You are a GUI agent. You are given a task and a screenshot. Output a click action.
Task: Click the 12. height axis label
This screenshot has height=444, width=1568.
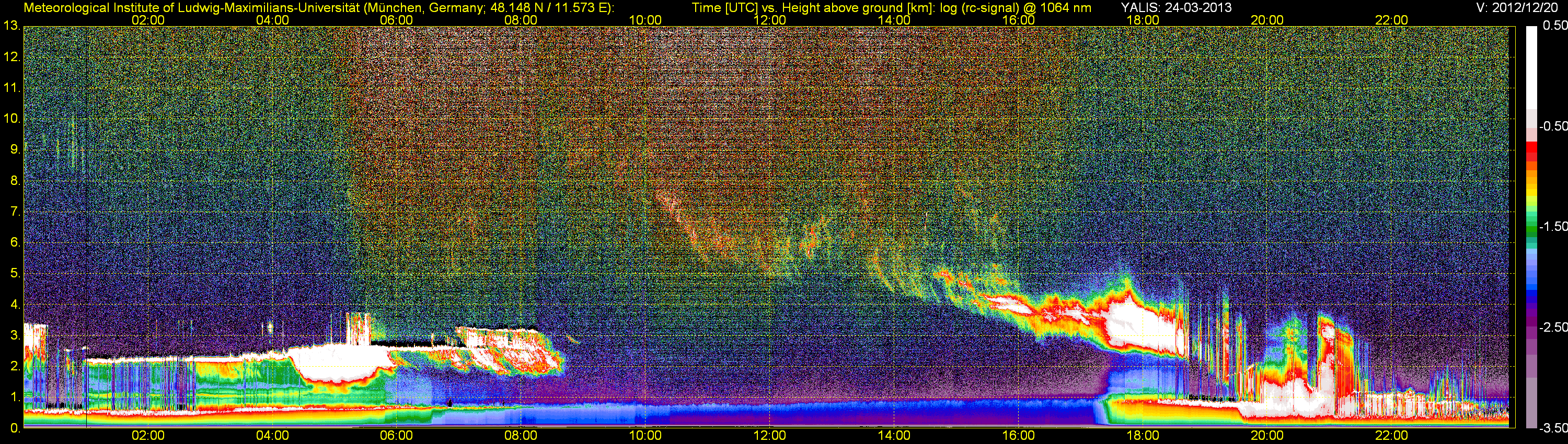[x=11, y=57]
